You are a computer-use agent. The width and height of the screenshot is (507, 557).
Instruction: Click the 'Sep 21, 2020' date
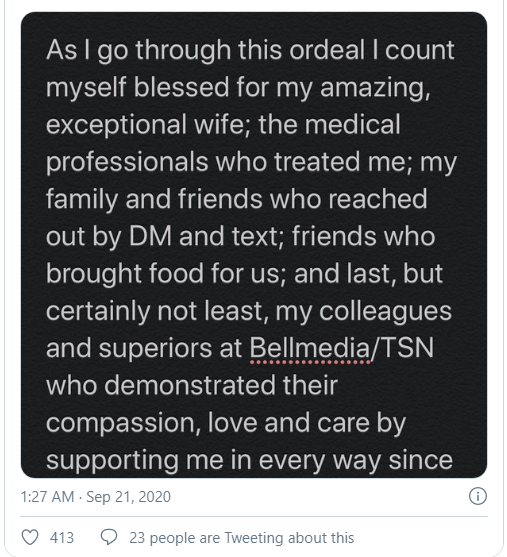click(x=129, y=497)
